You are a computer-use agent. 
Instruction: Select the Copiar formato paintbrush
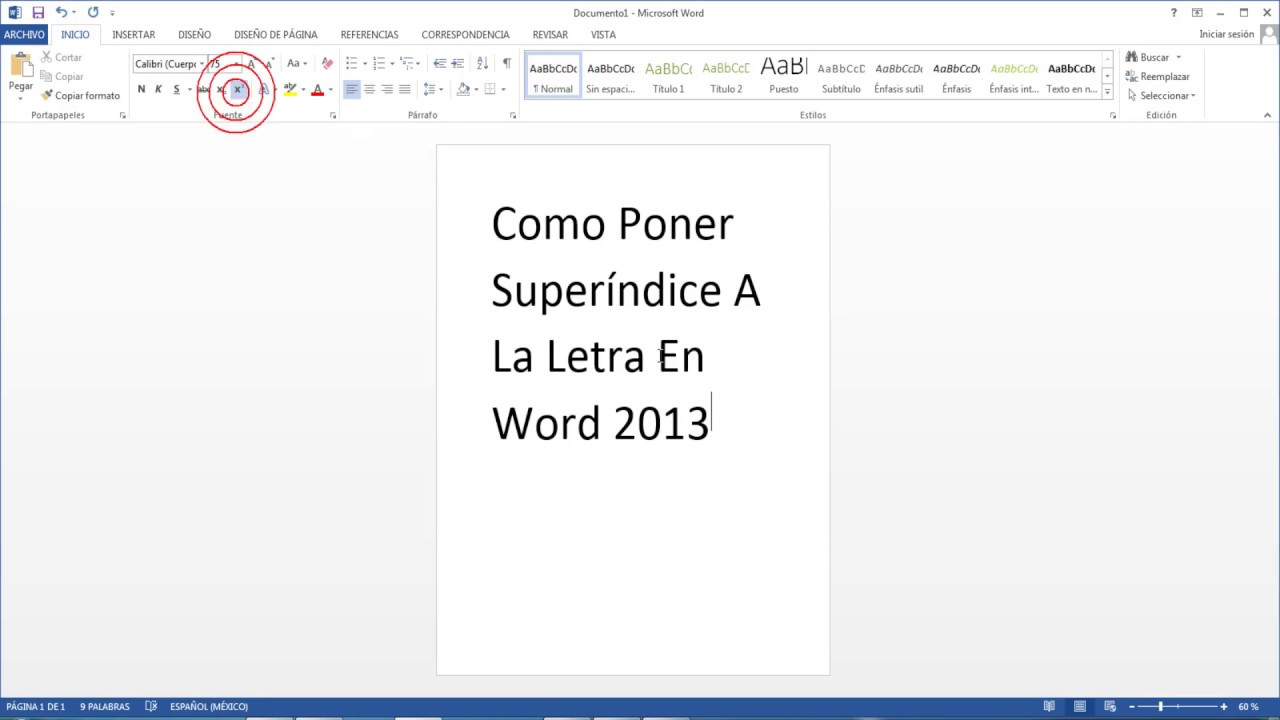[x=80, y=96]
